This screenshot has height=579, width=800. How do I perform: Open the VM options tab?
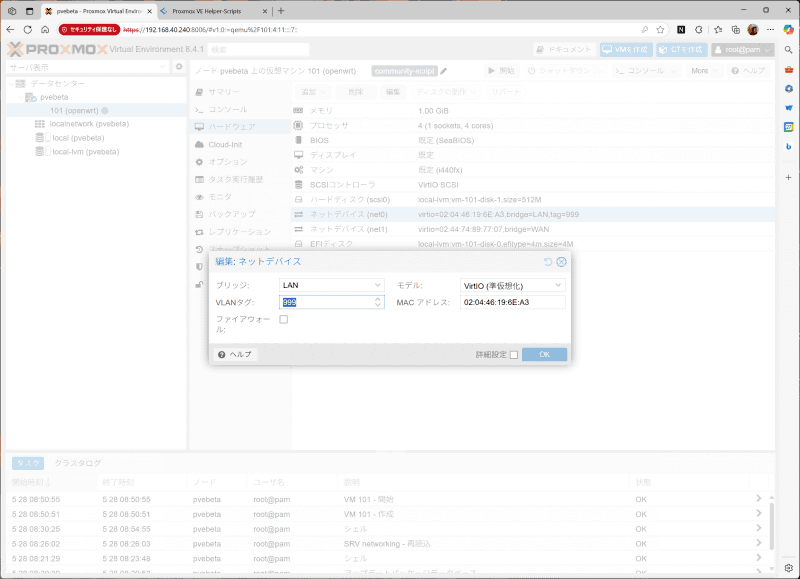240,162
